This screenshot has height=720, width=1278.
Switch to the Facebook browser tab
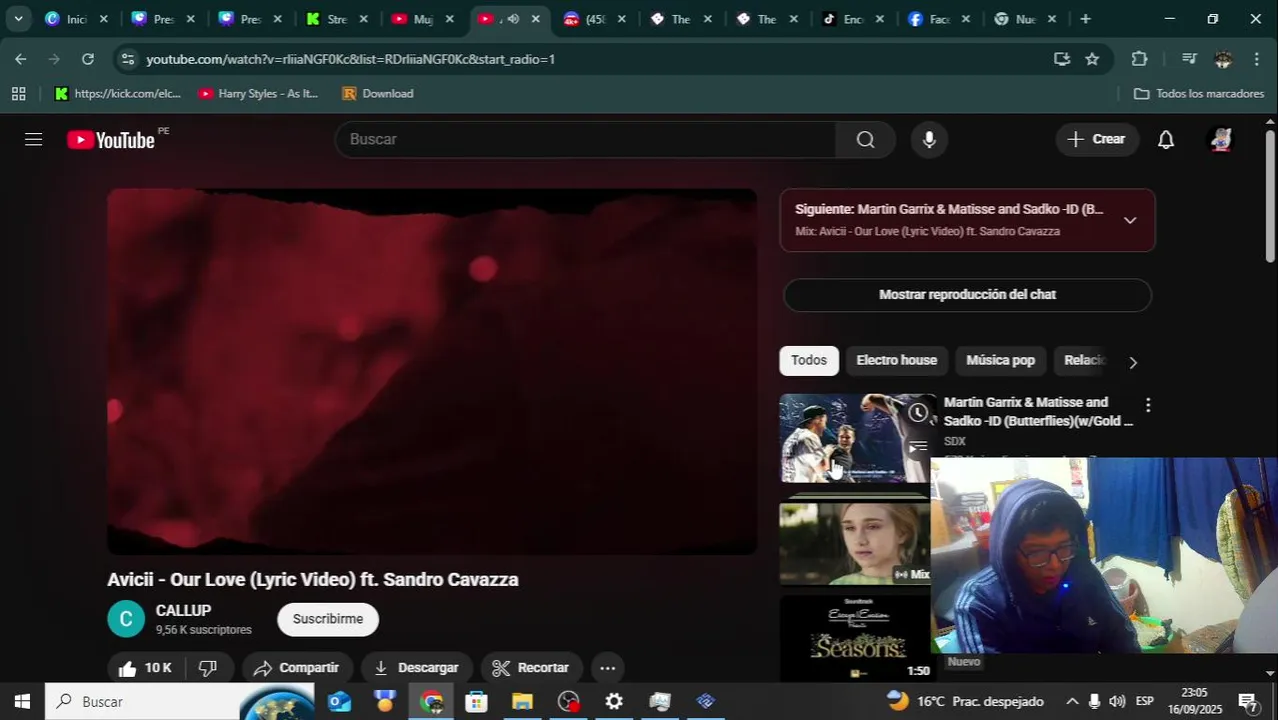coord(939,19)
